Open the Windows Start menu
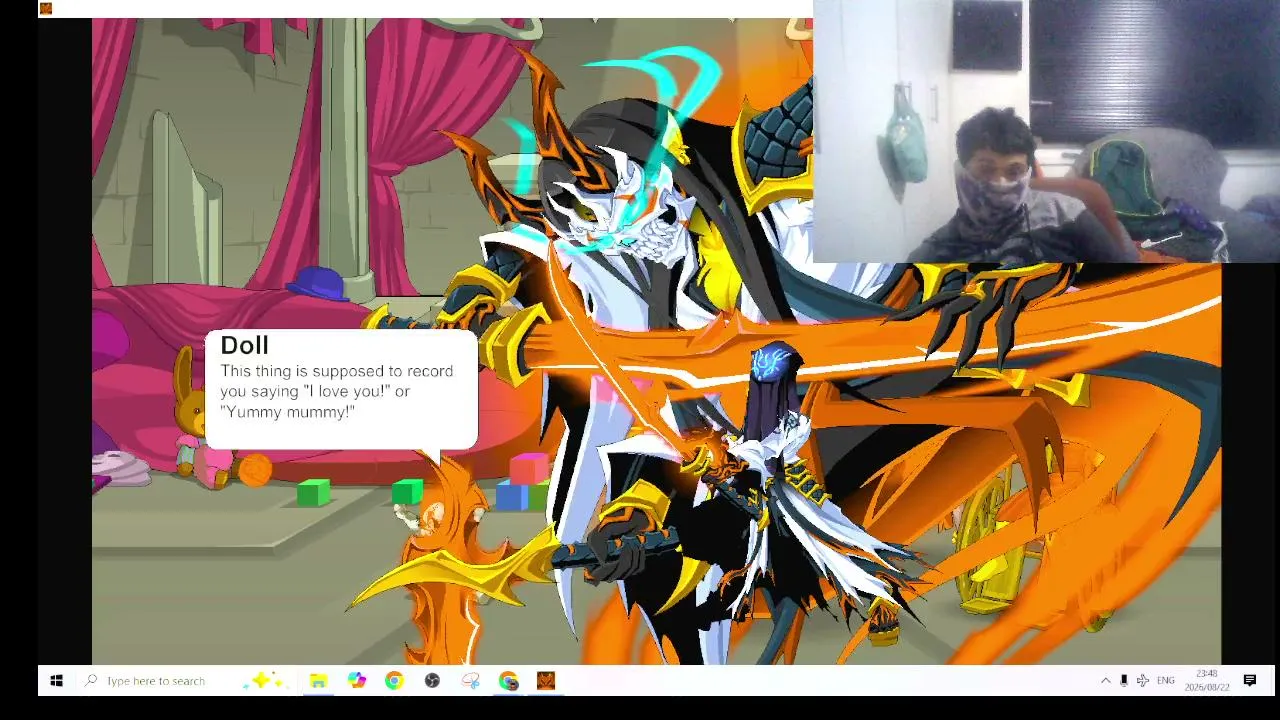The width and height of the screenshot is (1280, 720). coord(57,681)
